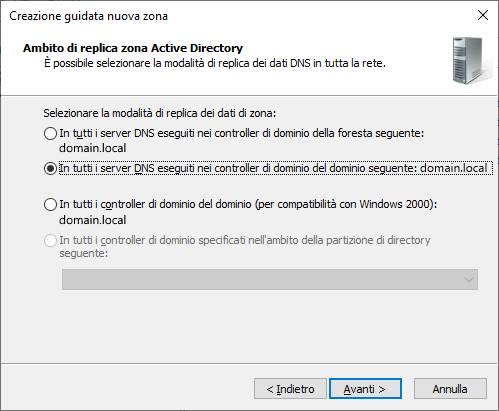Click the 'partizione di directory seguente' label
The image size is (499, 411).
coord(245,246)
